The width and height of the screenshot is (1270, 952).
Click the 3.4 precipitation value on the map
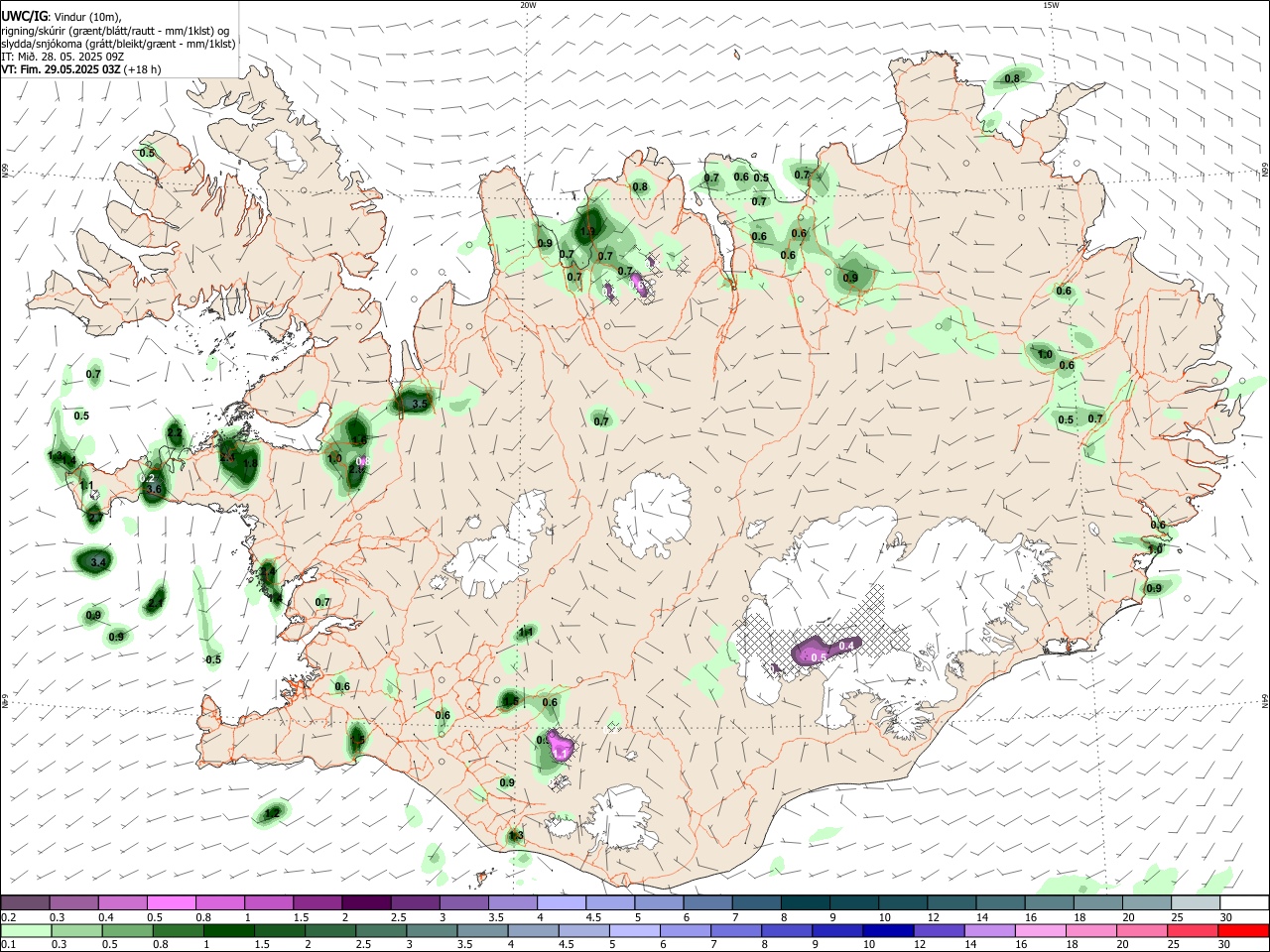[x=96, y=562]
